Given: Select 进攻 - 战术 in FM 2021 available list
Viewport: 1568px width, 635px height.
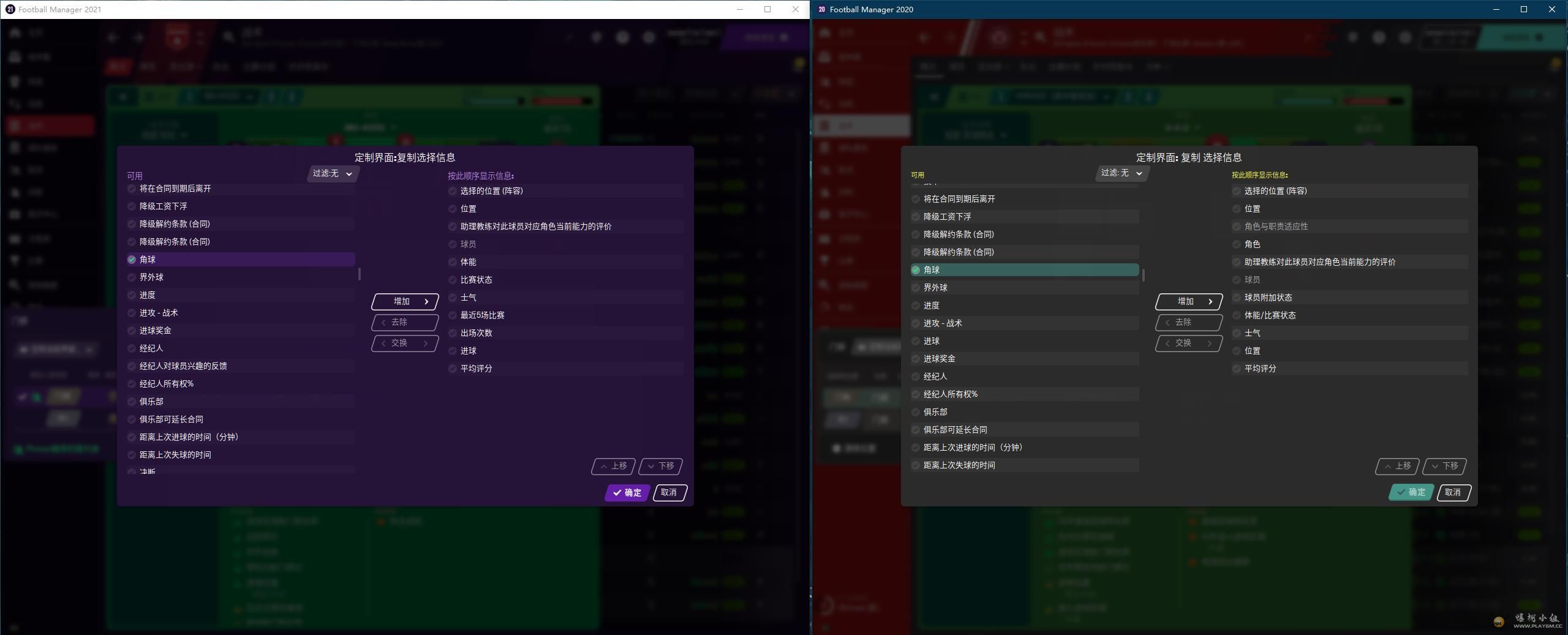Looking at the screenshot, I should [x=241, y=313].
